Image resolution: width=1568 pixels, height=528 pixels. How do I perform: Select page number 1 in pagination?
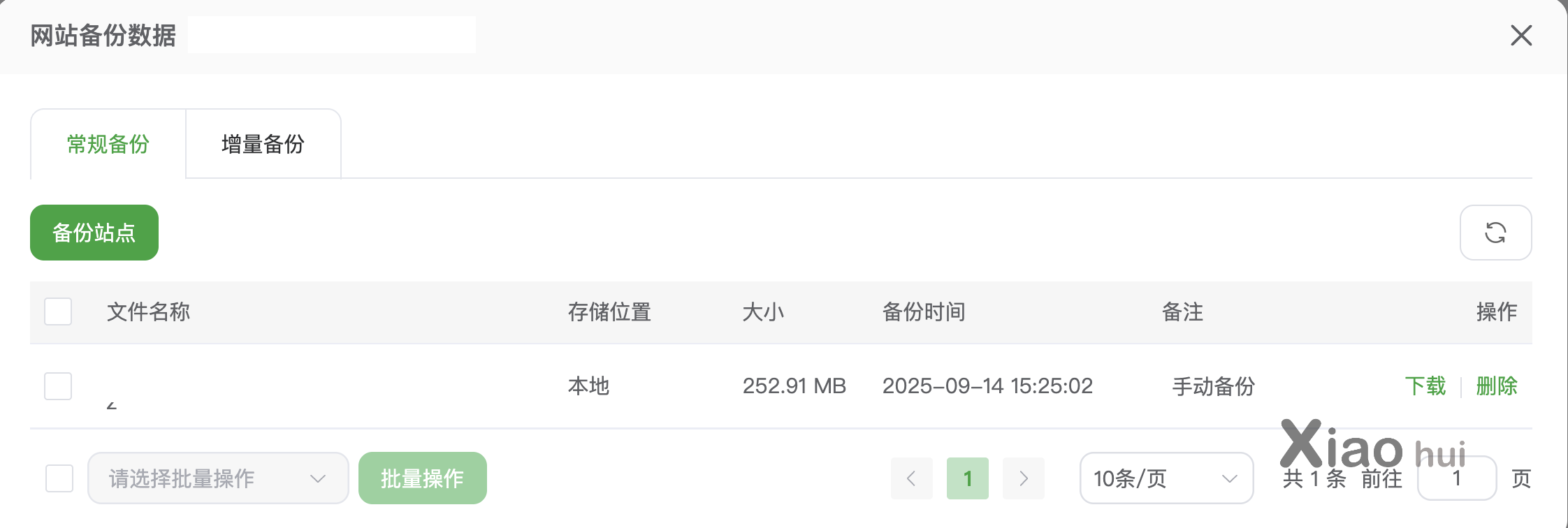click(x=967, y=478)
